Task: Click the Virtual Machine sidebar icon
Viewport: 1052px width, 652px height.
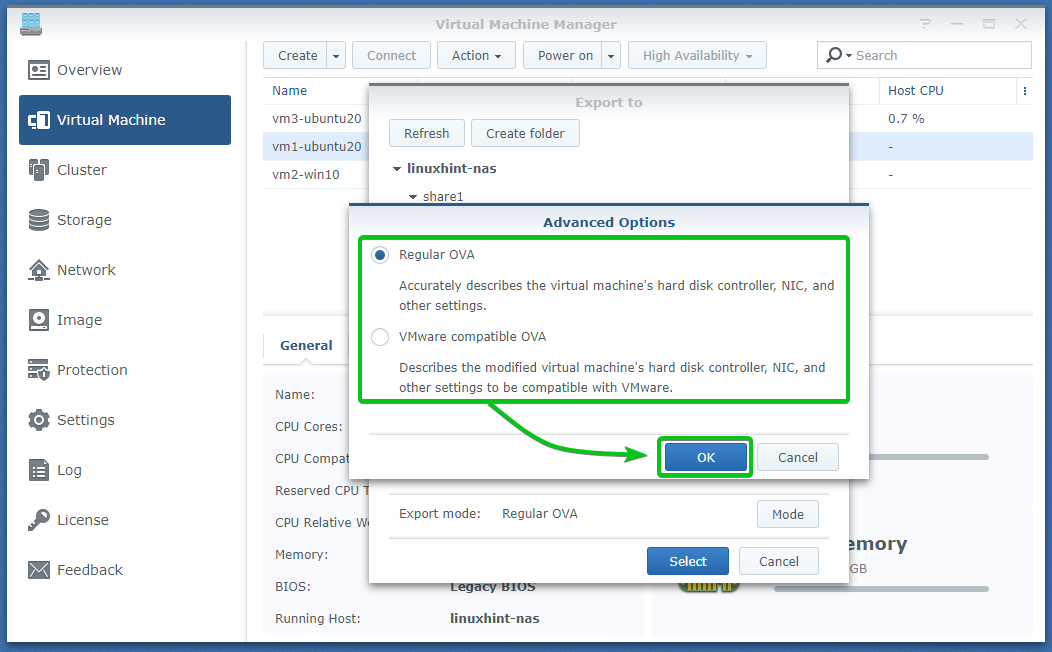Action: (x=38, y=120)
